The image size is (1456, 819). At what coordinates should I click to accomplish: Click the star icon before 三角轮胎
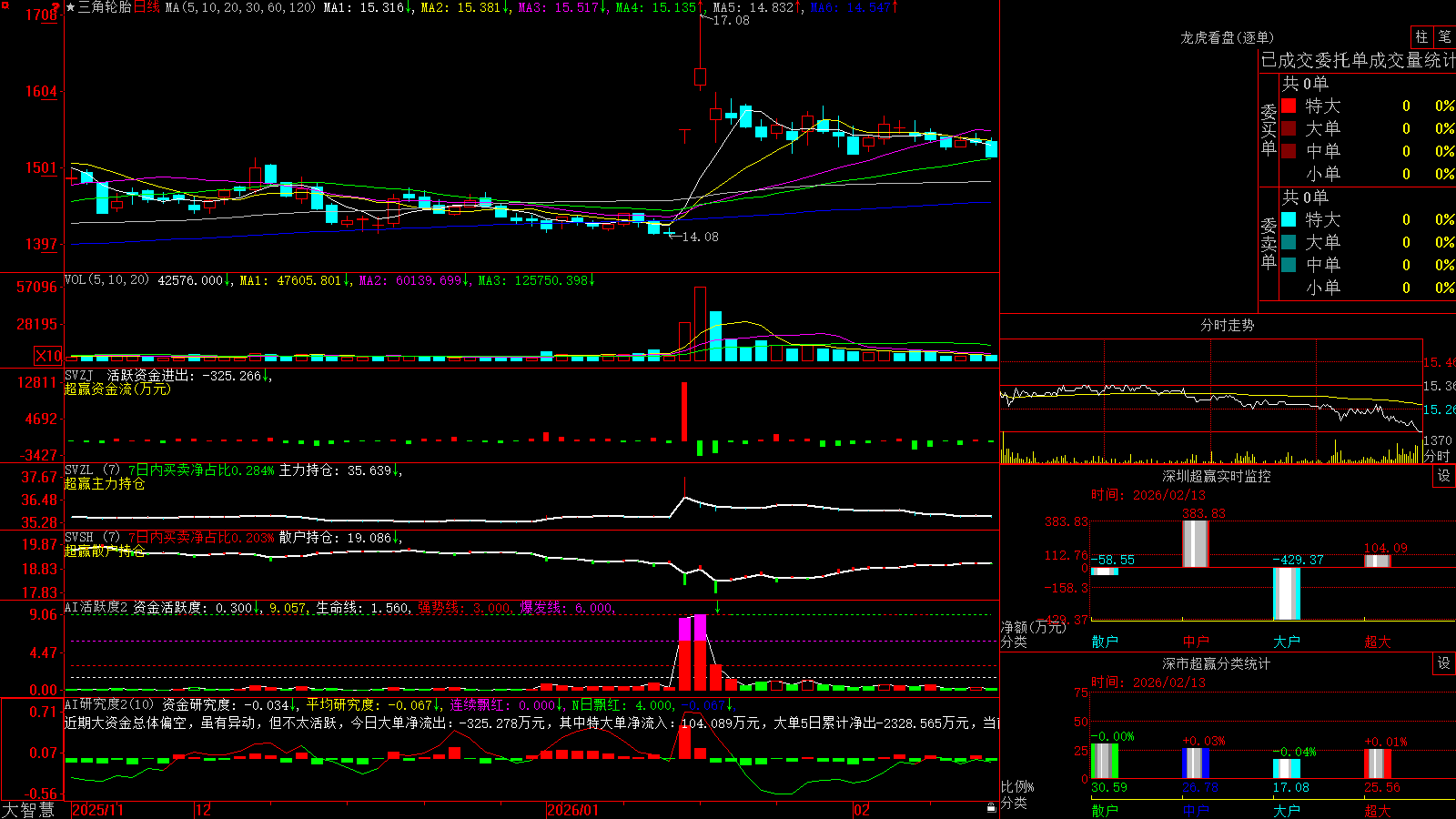coord(71,7)
